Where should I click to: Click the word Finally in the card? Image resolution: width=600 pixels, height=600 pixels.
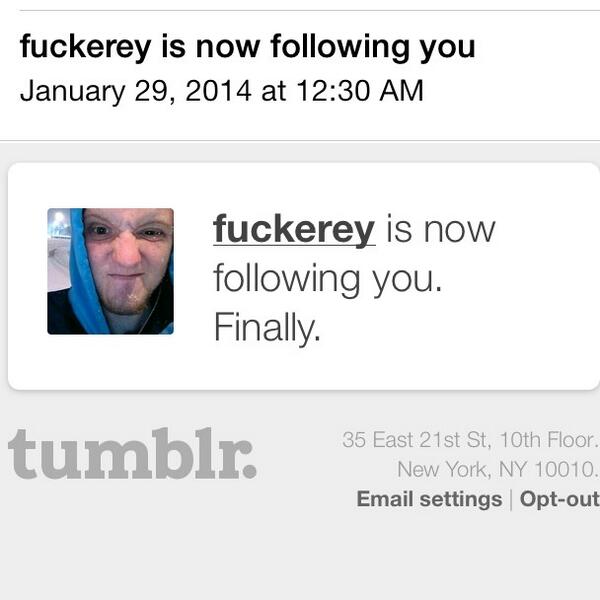[x=267, y=327]
